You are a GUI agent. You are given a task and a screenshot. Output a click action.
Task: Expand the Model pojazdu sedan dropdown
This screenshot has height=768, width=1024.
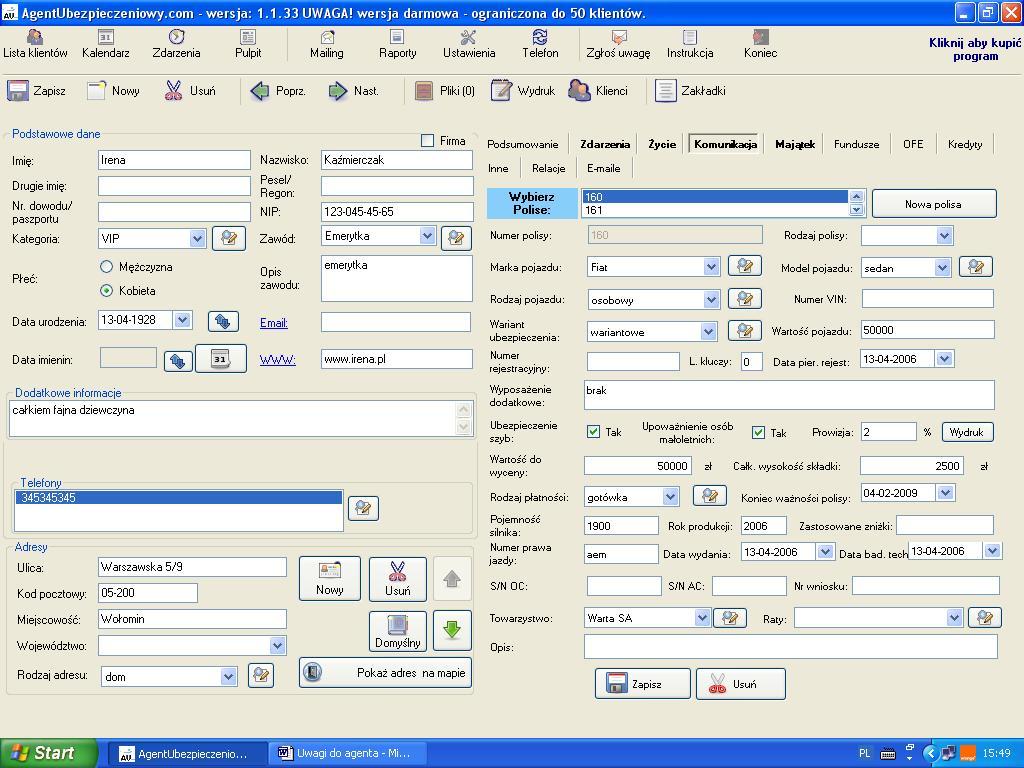942,267
